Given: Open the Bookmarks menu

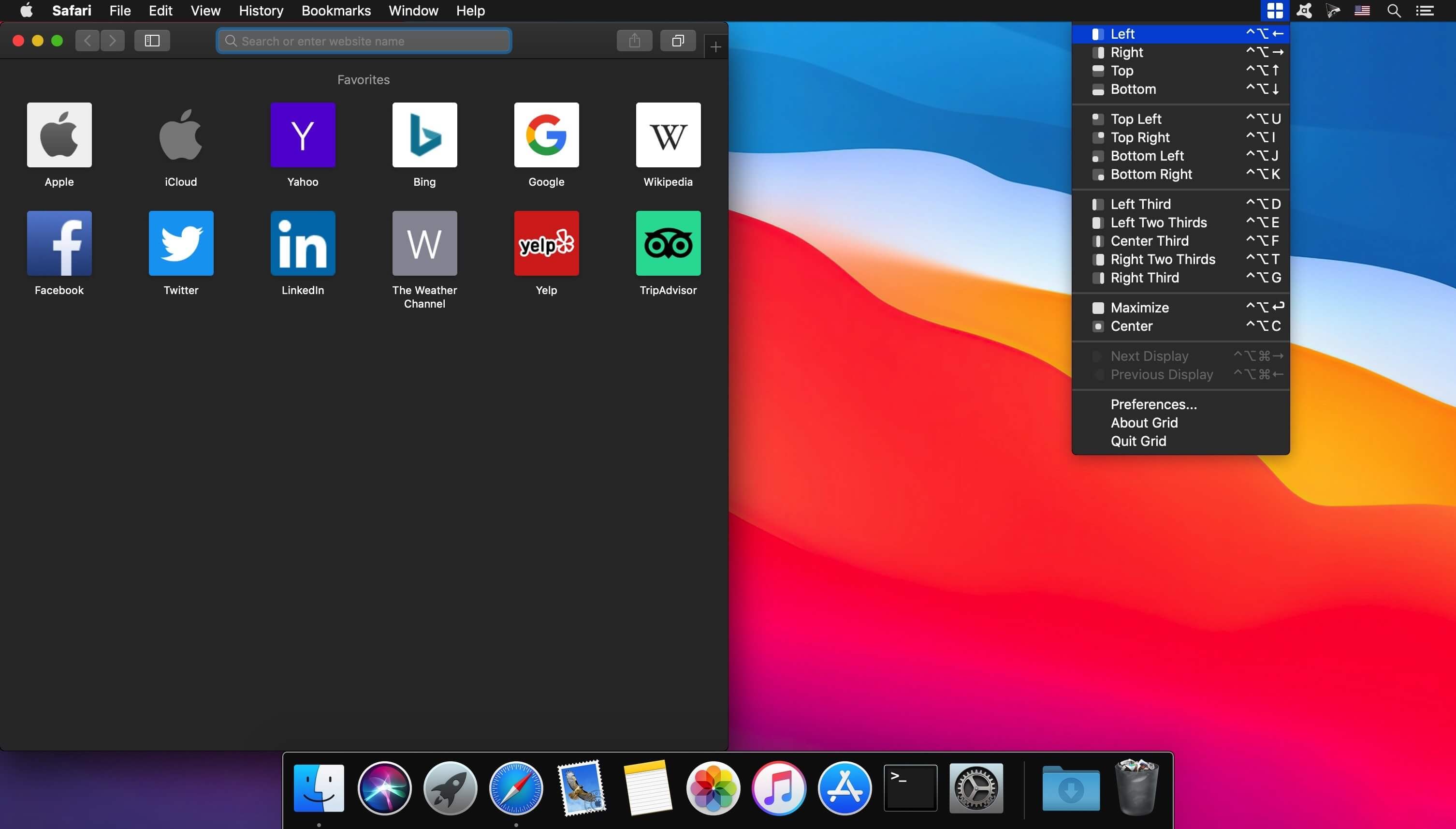Looking at the screenshot, I should point(335,11).
